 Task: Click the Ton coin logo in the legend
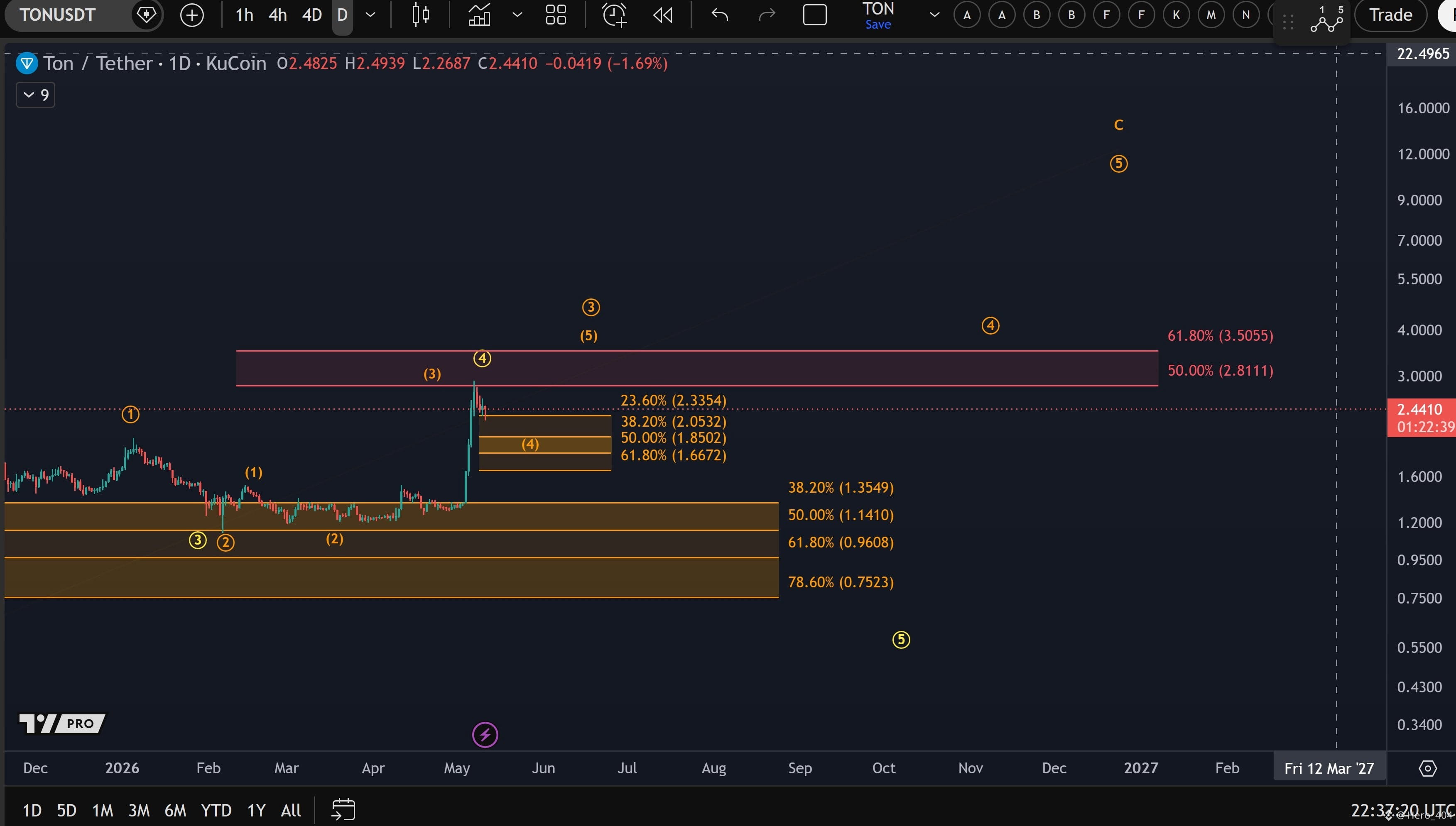point(27,63)
